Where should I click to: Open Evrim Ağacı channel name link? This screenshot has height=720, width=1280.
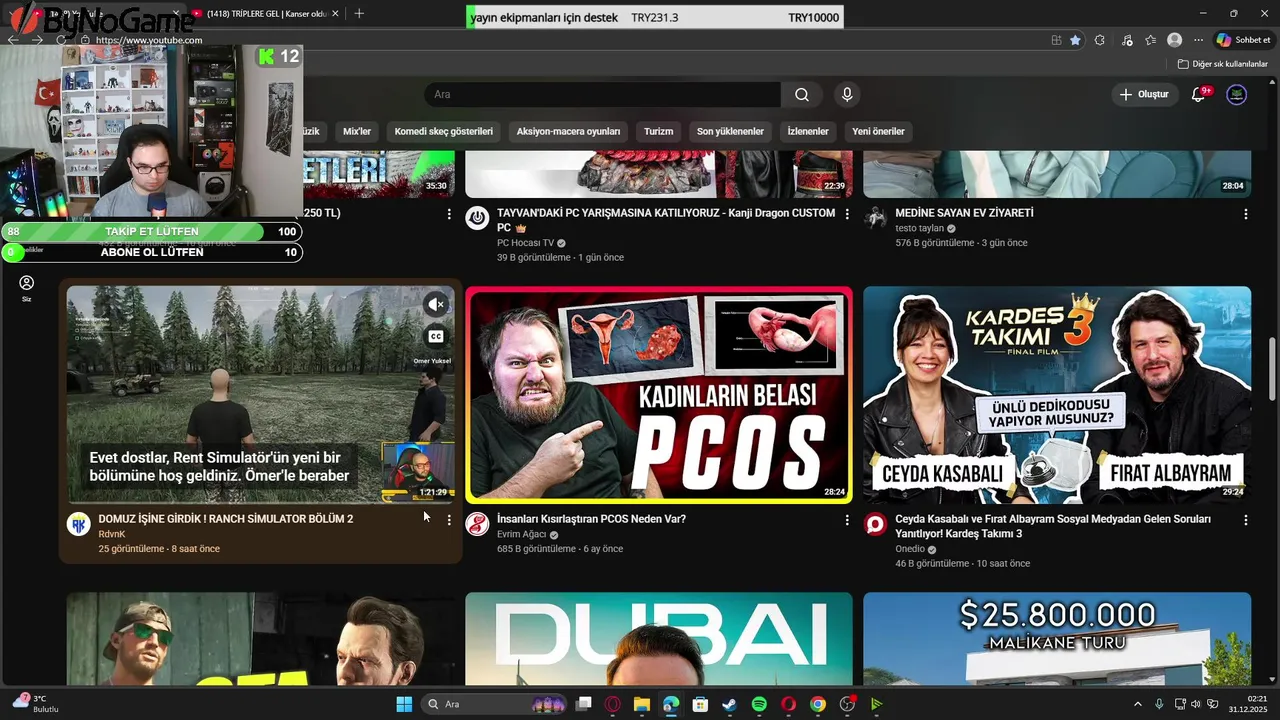[524, 534]
